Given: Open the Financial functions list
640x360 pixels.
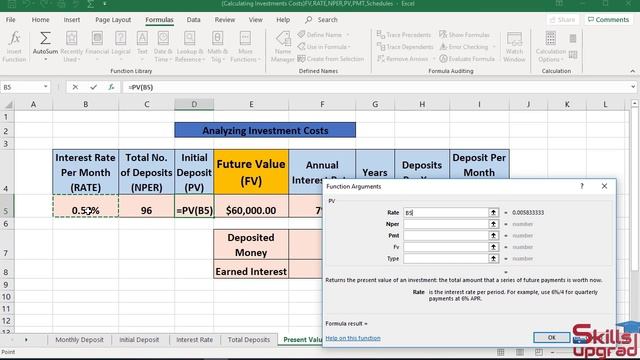Looking at the screenshot, I should tap(97, 47).
